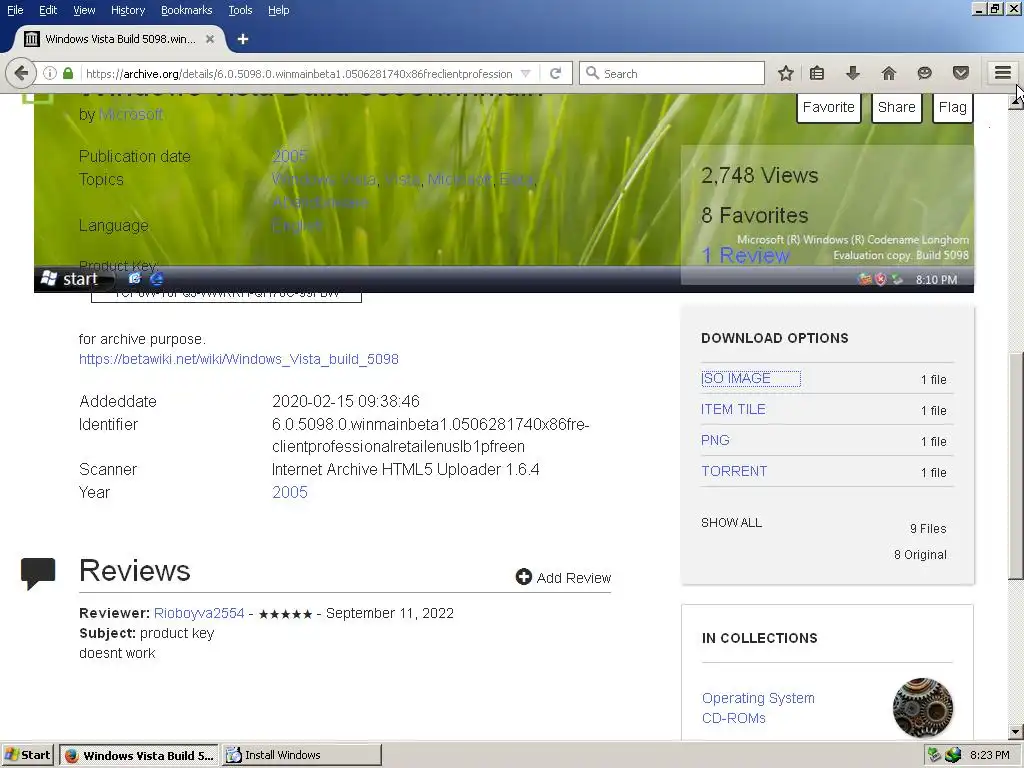
Task: Click the network tray icon
Action: coord(935,755)
